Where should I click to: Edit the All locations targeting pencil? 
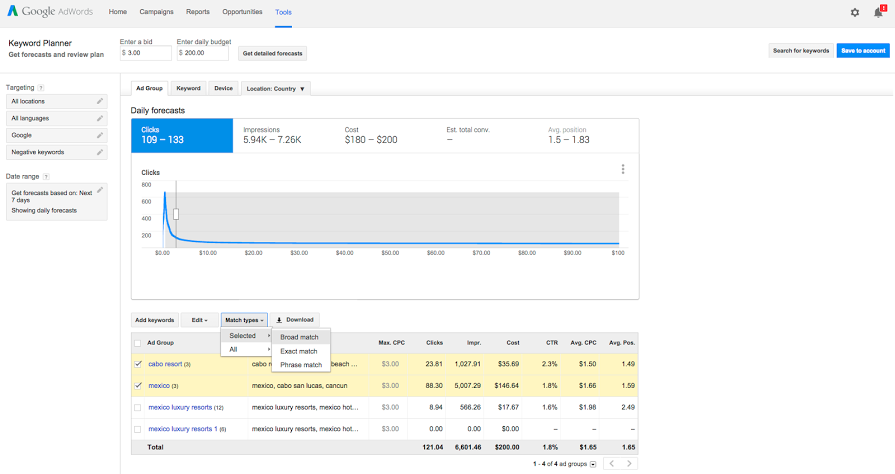[99, 101]
